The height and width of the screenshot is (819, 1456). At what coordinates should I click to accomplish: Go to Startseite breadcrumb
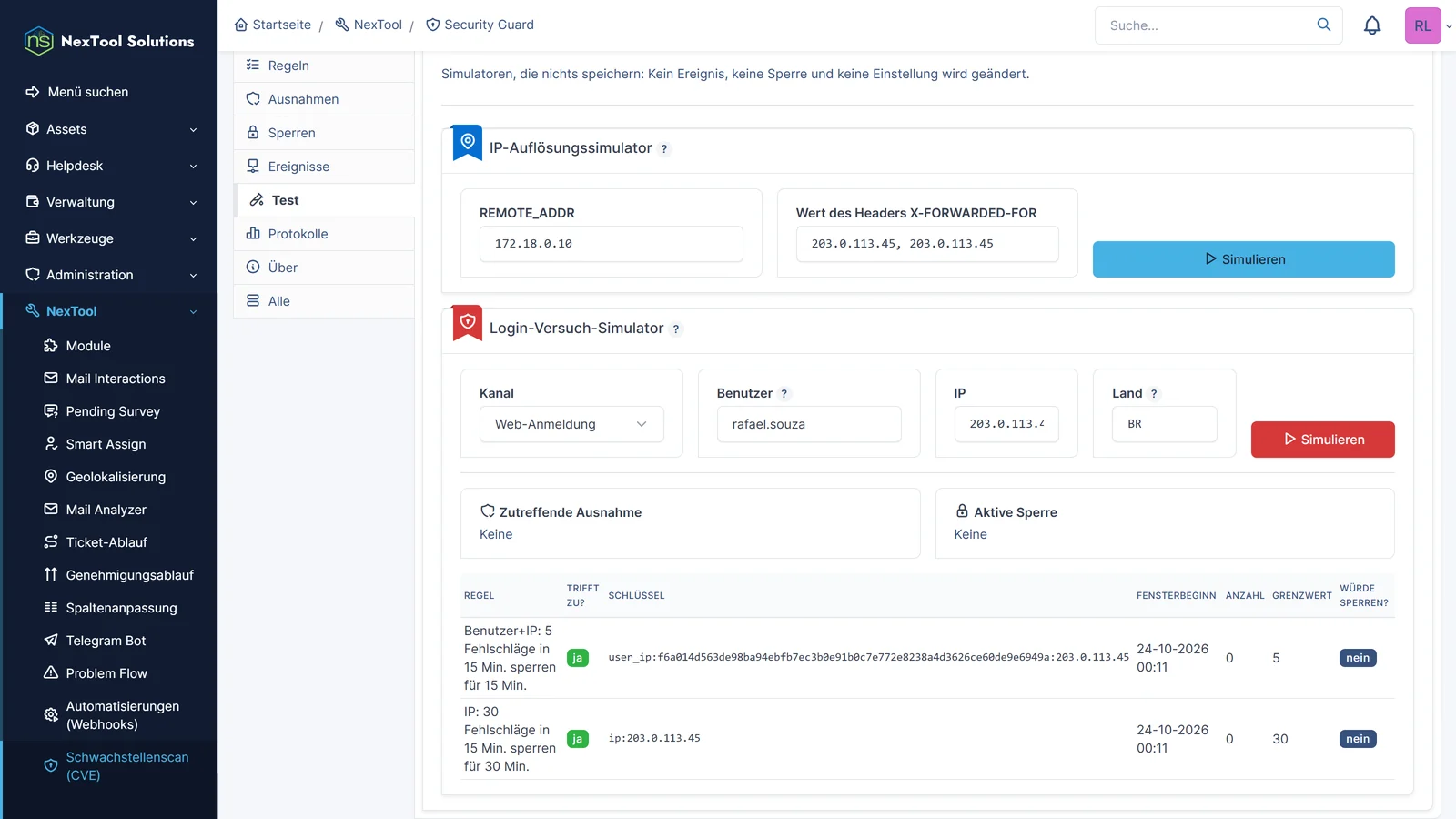pos(273,25)
